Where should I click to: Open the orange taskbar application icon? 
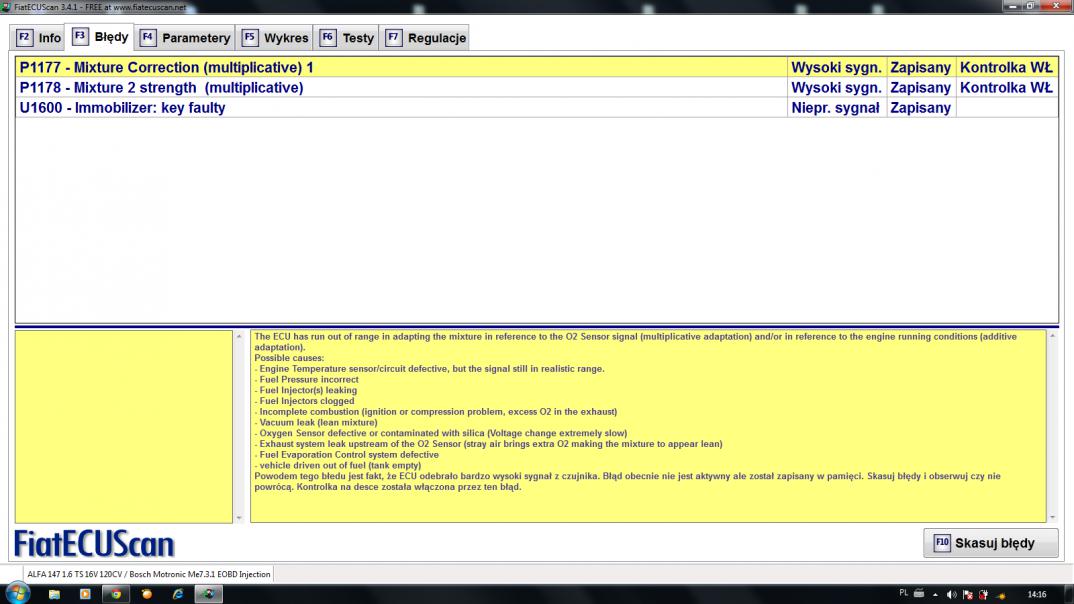tap(147, 594)
